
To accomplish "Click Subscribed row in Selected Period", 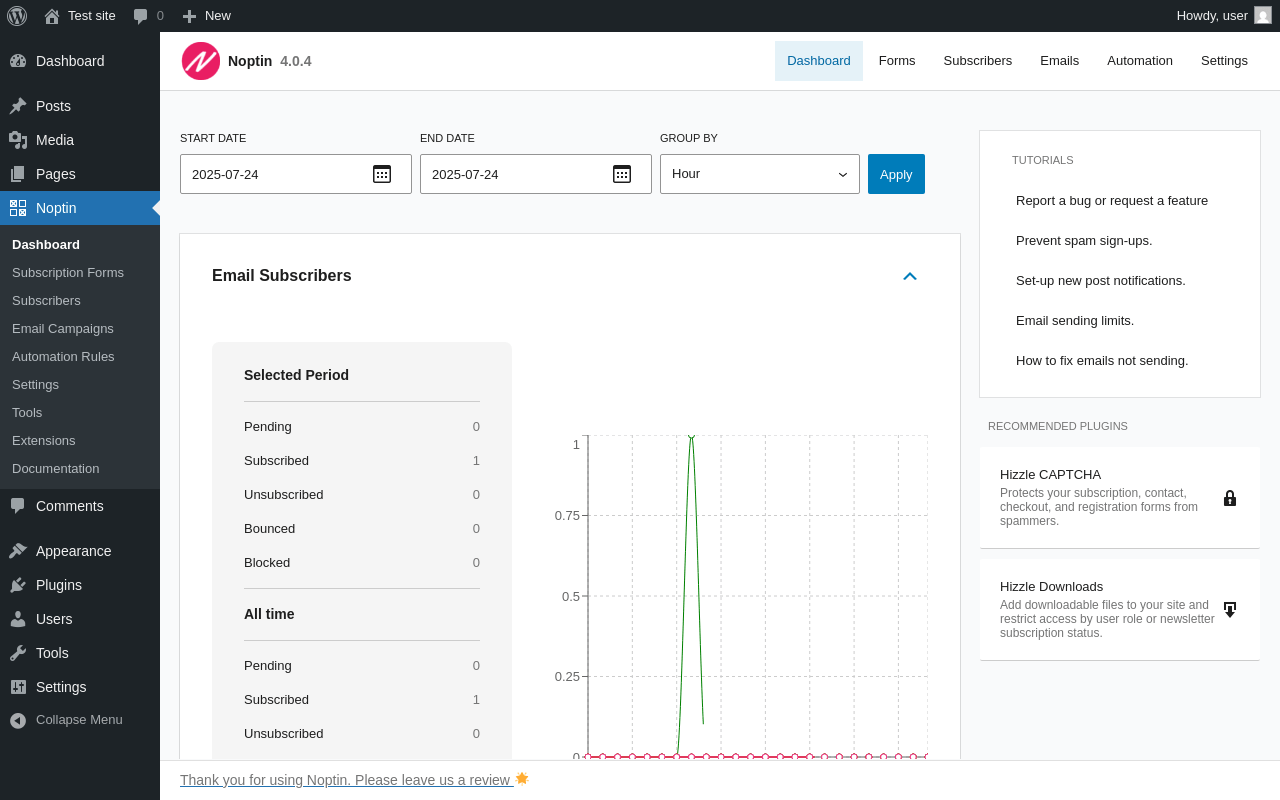I will pyautogui.click(x=362, y=461).
